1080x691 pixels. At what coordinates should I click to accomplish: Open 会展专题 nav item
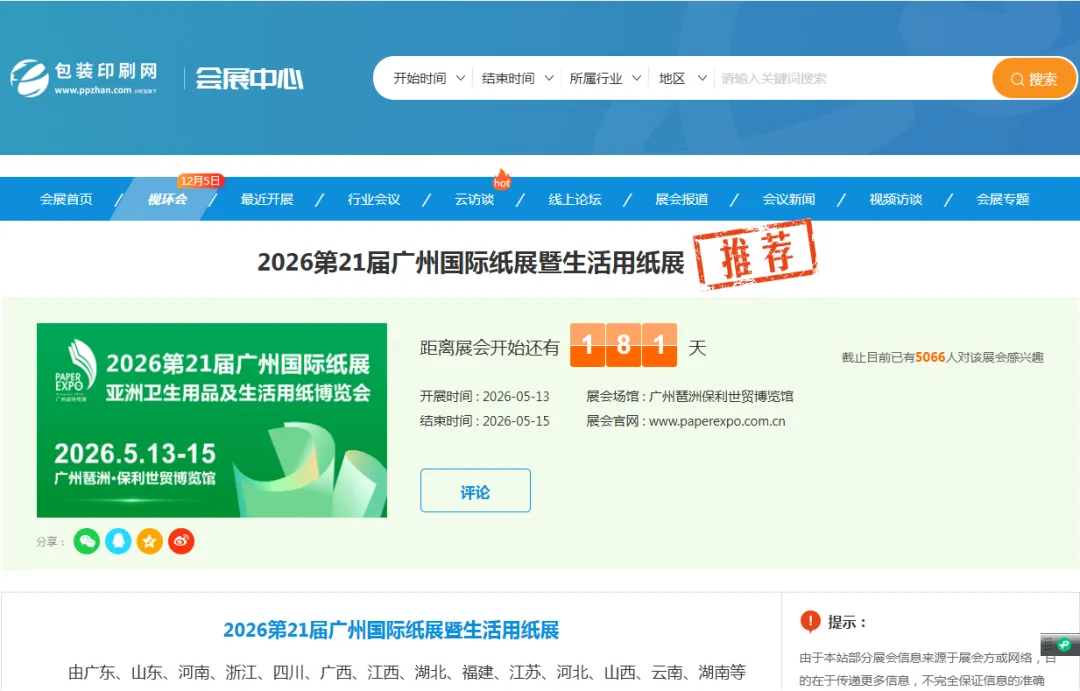coord(1003,199)
